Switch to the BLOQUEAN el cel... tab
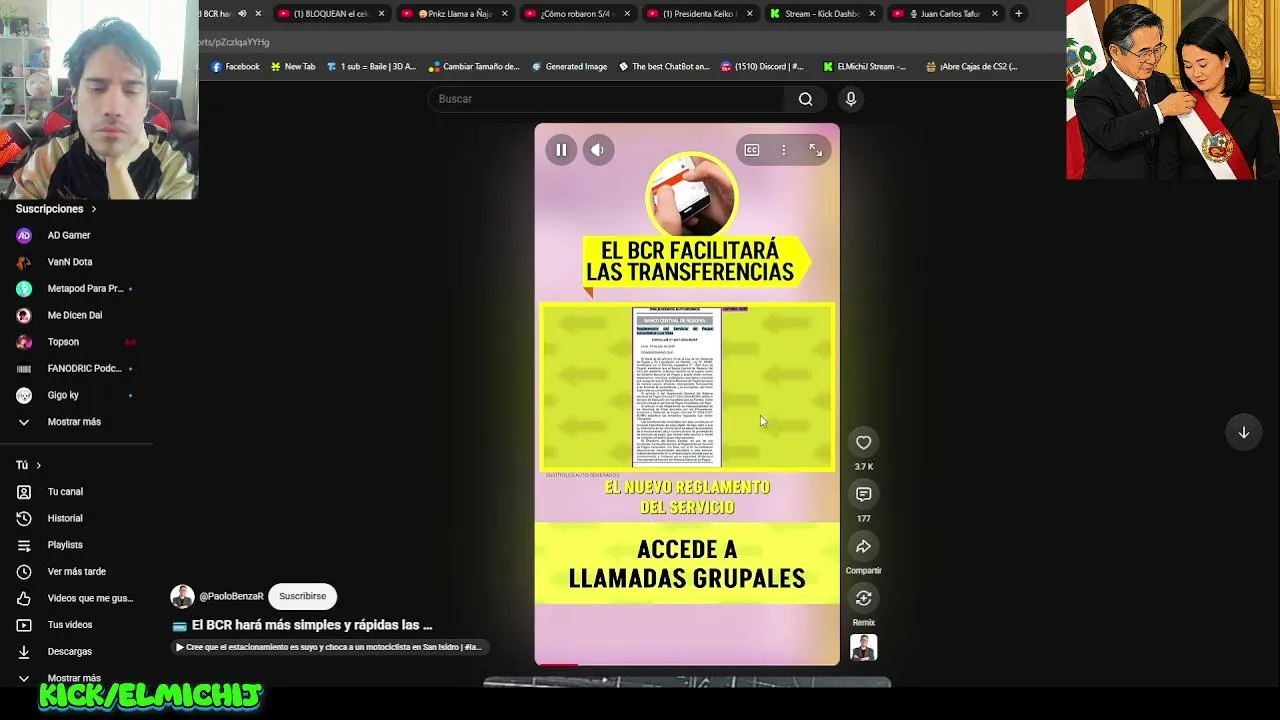 click(x=330, y=14)
